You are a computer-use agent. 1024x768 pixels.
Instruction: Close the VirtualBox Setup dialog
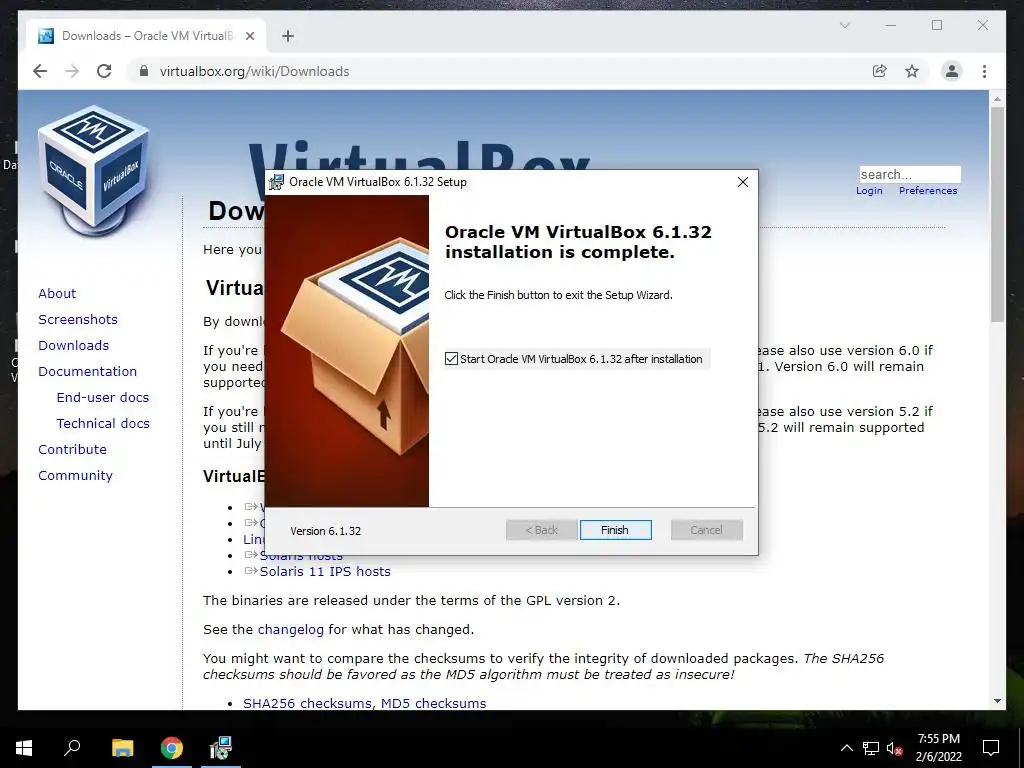point(743,182)
